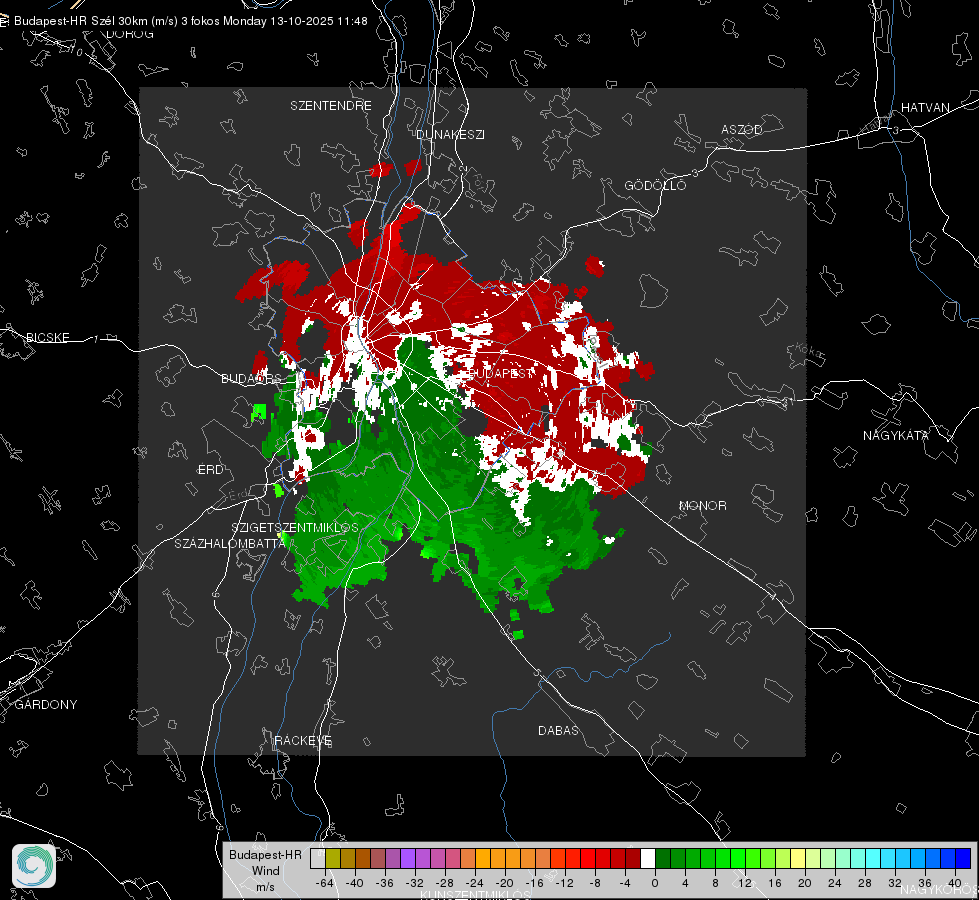Click the -24 legend scale value
This screenshot has height=900, width=979.
pos(475,884)
